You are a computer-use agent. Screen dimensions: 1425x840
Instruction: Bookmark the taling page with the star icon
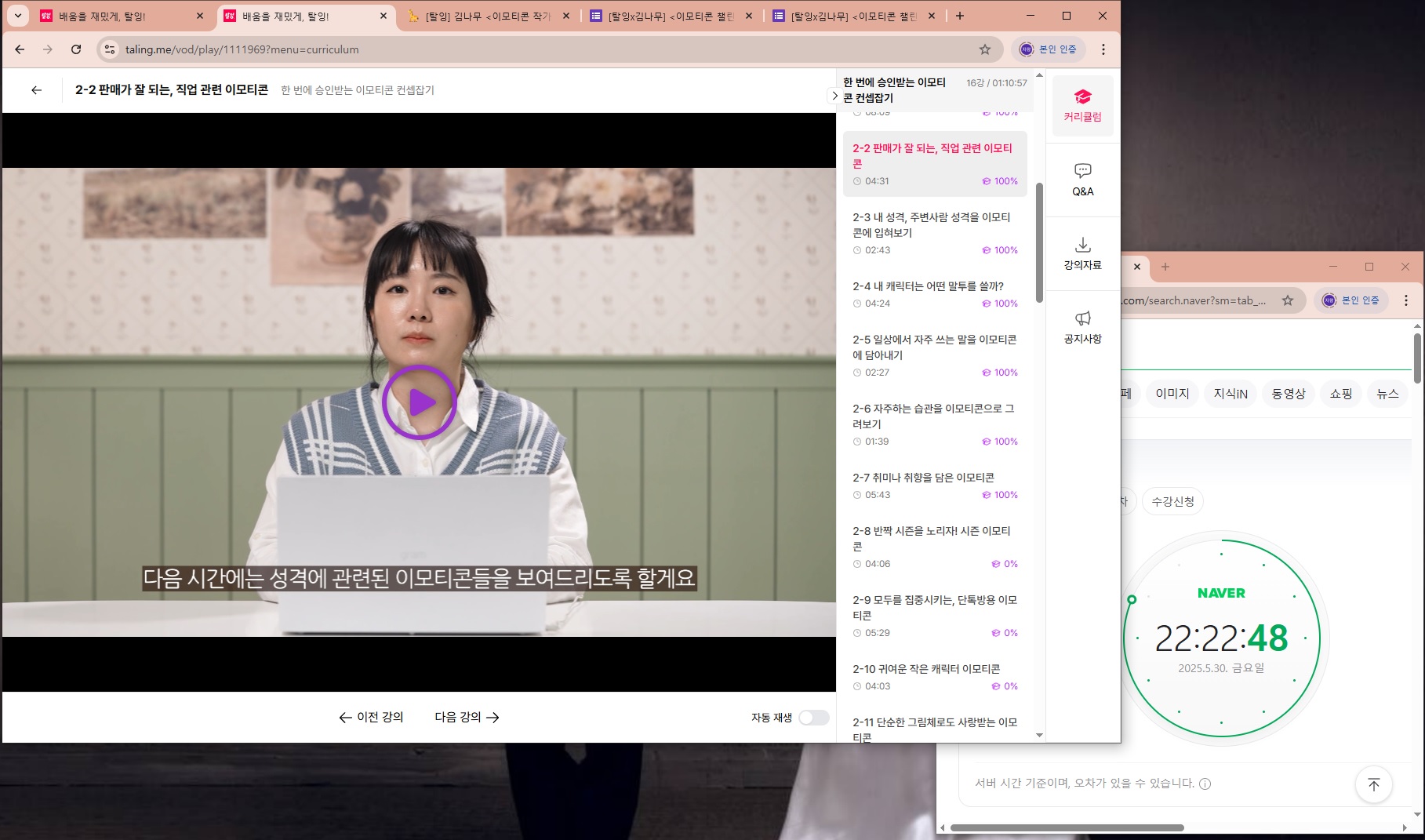985,49
